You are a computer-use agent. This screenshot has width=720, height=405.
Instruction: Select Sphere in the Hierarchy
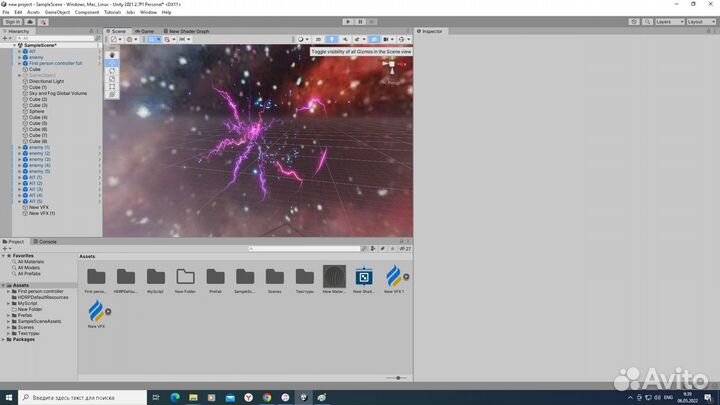pos(36,111)
